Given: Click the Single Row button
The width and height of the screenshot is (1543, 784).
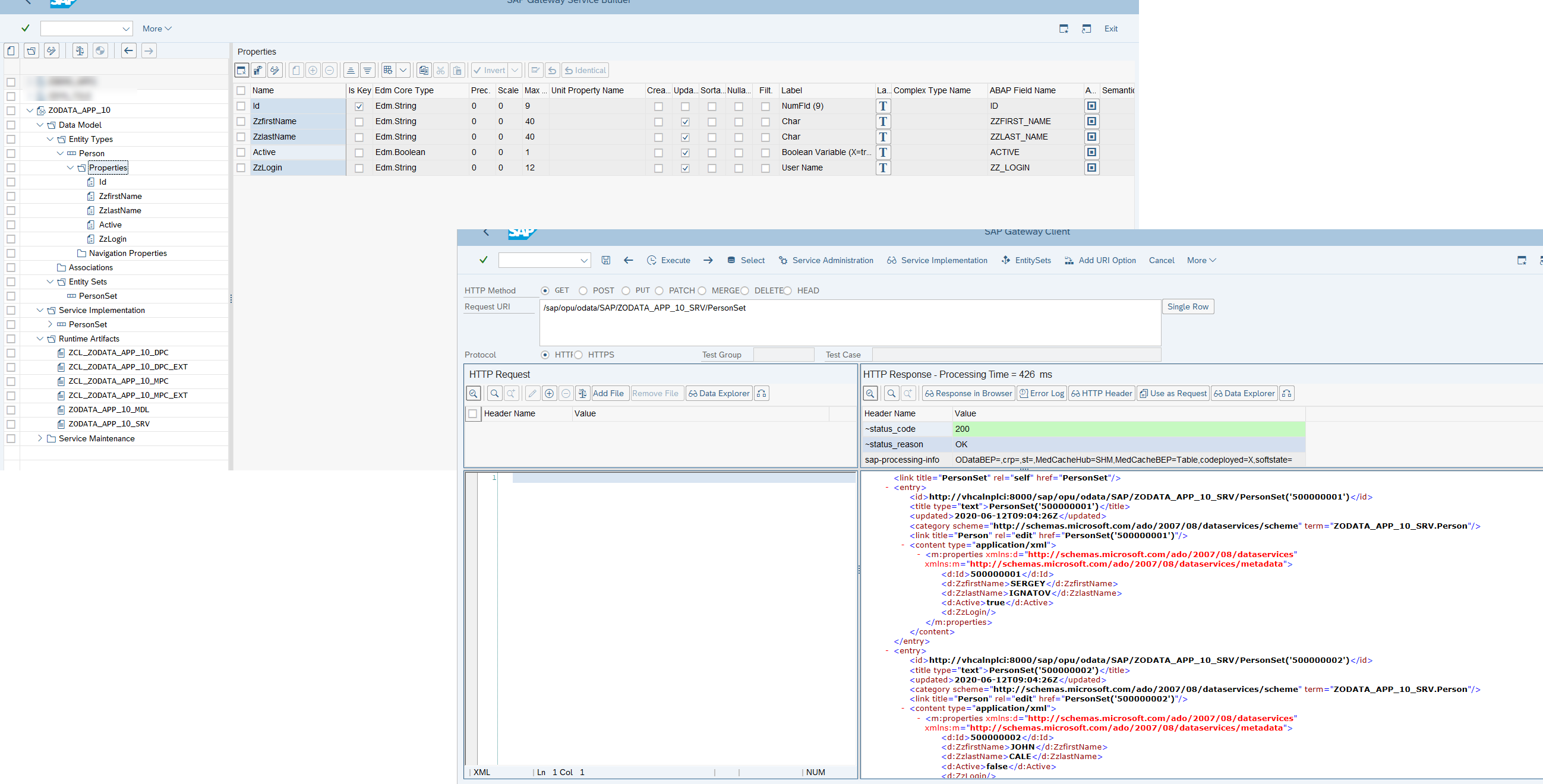Looking at the screenshot, I should coord(1188,306).
